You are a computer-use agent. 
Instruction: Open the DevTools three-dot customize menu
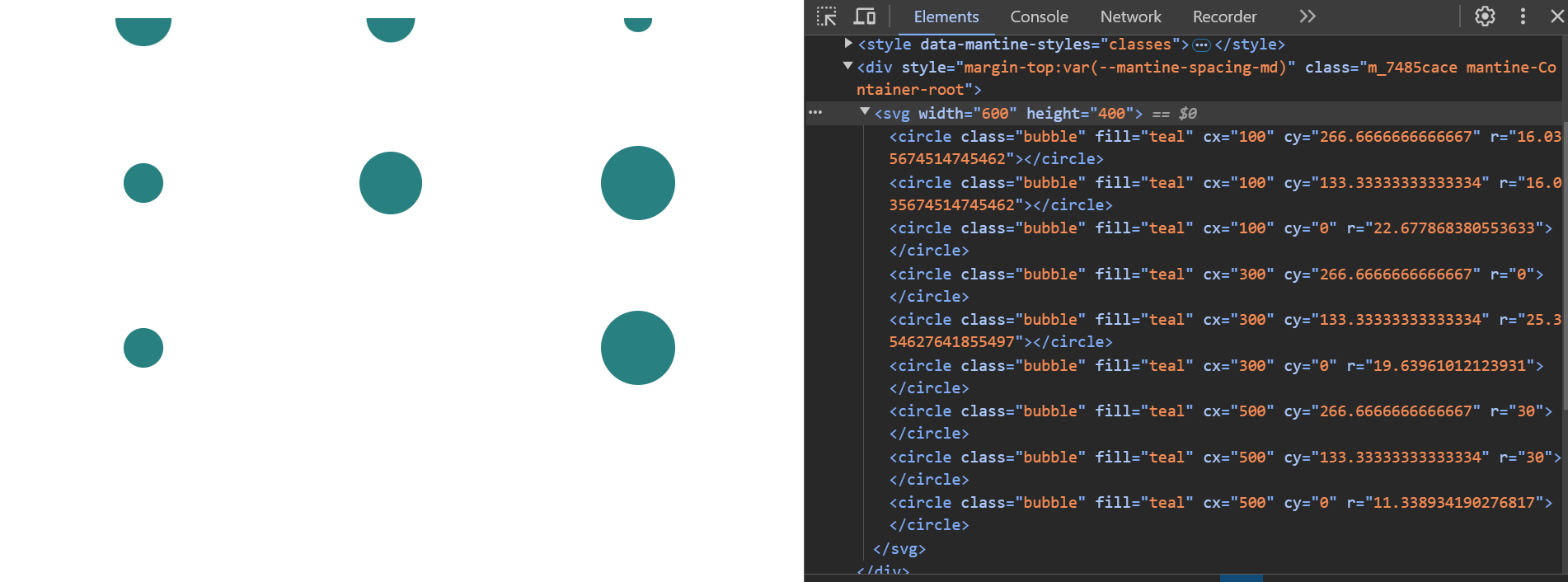[x=1523, y=16]
